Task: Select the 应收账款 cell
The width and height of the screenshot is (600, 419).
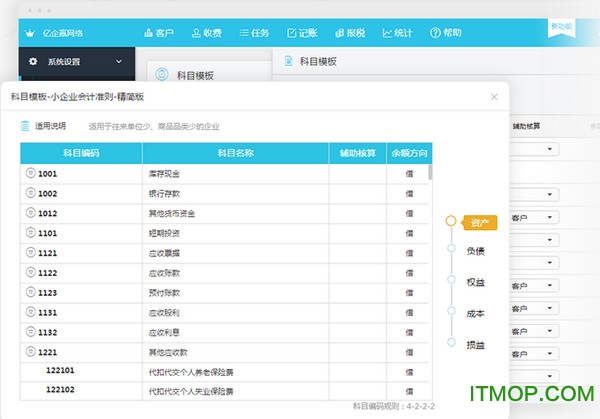Action: (235, 274)
